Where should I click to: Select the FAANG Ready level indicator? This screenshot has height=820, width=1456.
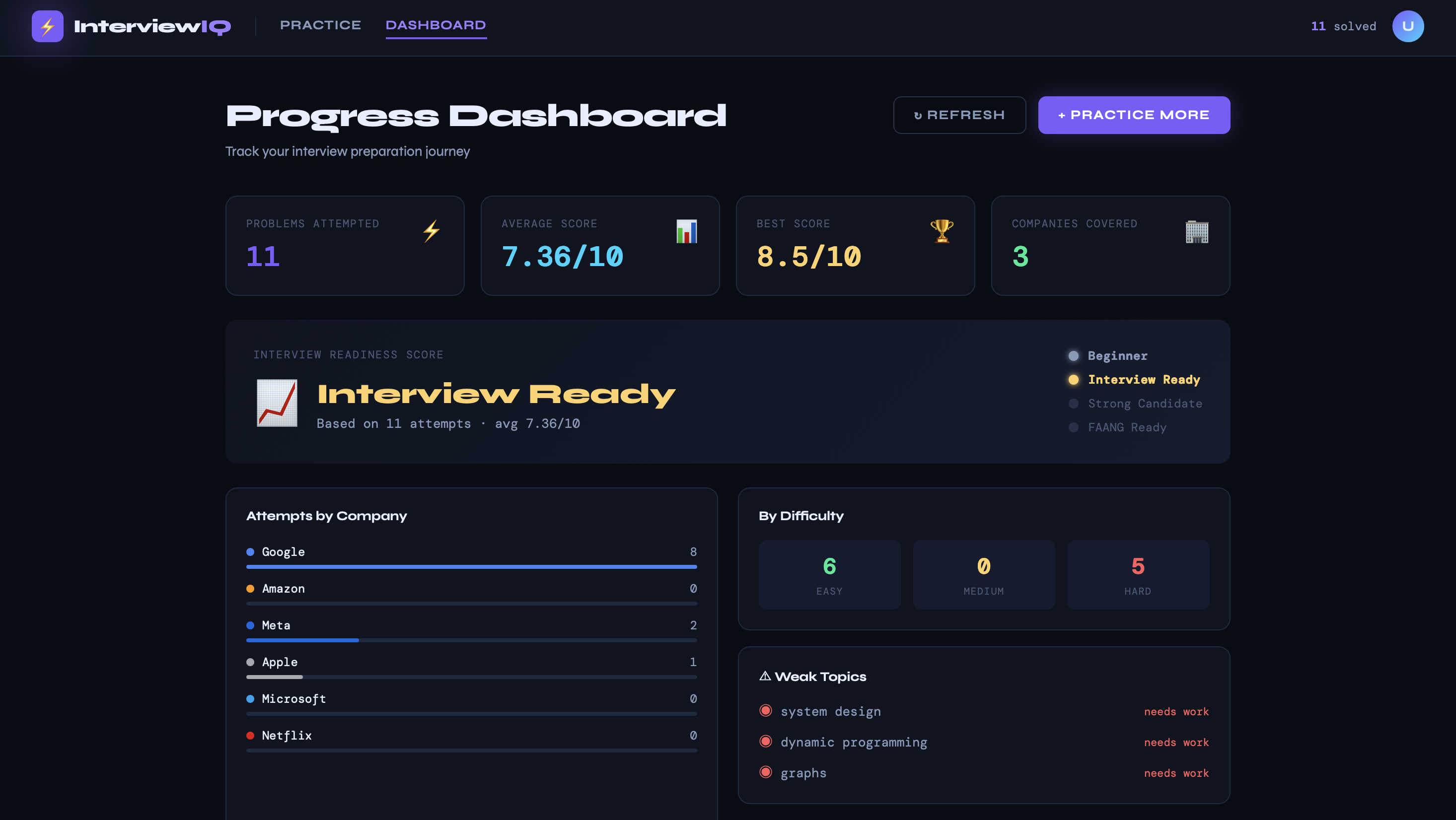[x=1117, y=427]
